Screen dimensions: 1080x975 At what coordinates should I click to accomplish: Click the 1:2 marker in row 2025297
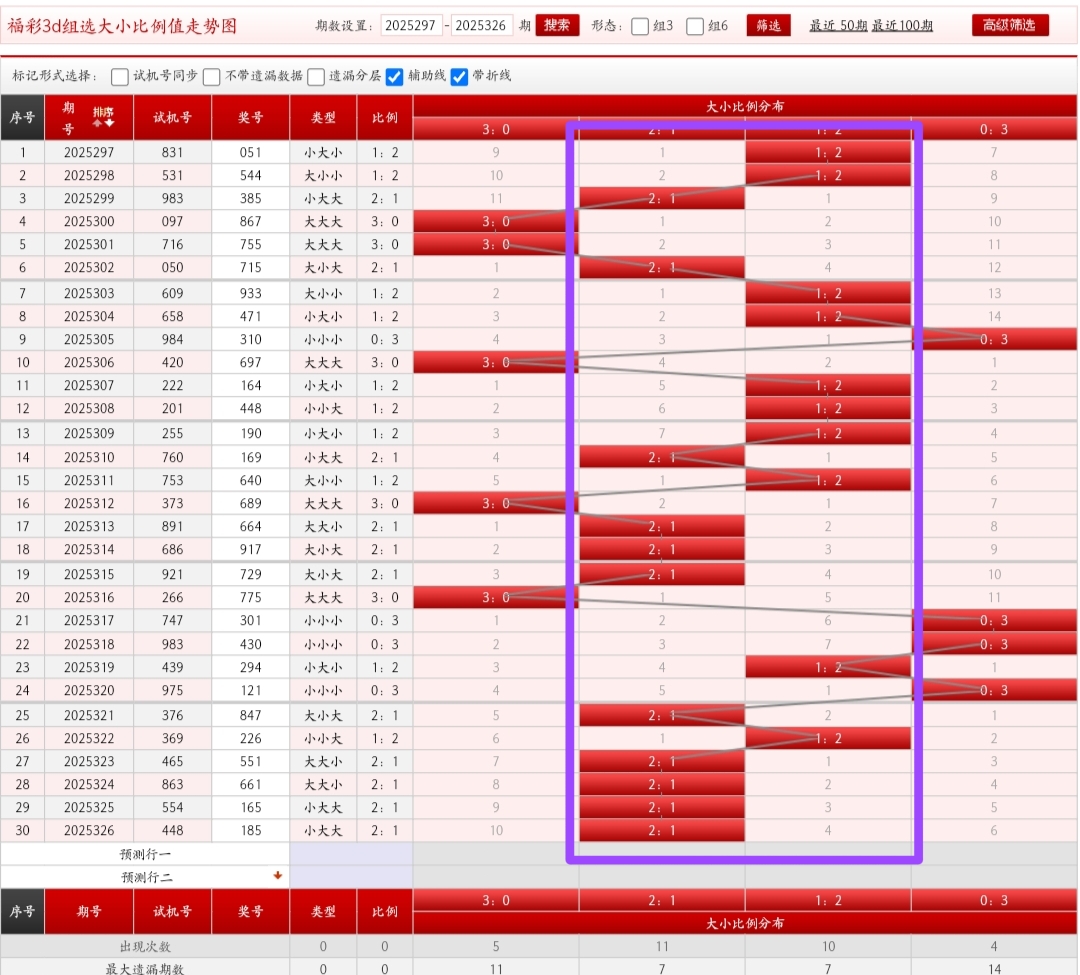click(x=828, y=152)
